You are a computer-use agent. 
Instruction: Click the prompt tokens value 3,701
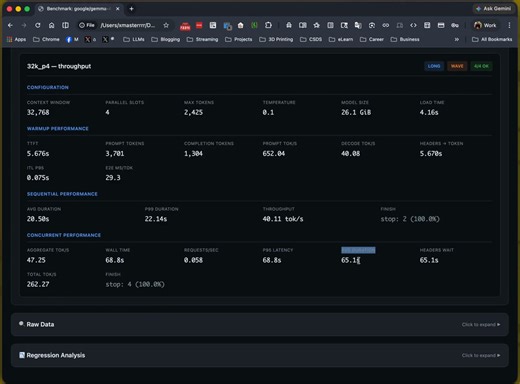click(x=115, y=154)
